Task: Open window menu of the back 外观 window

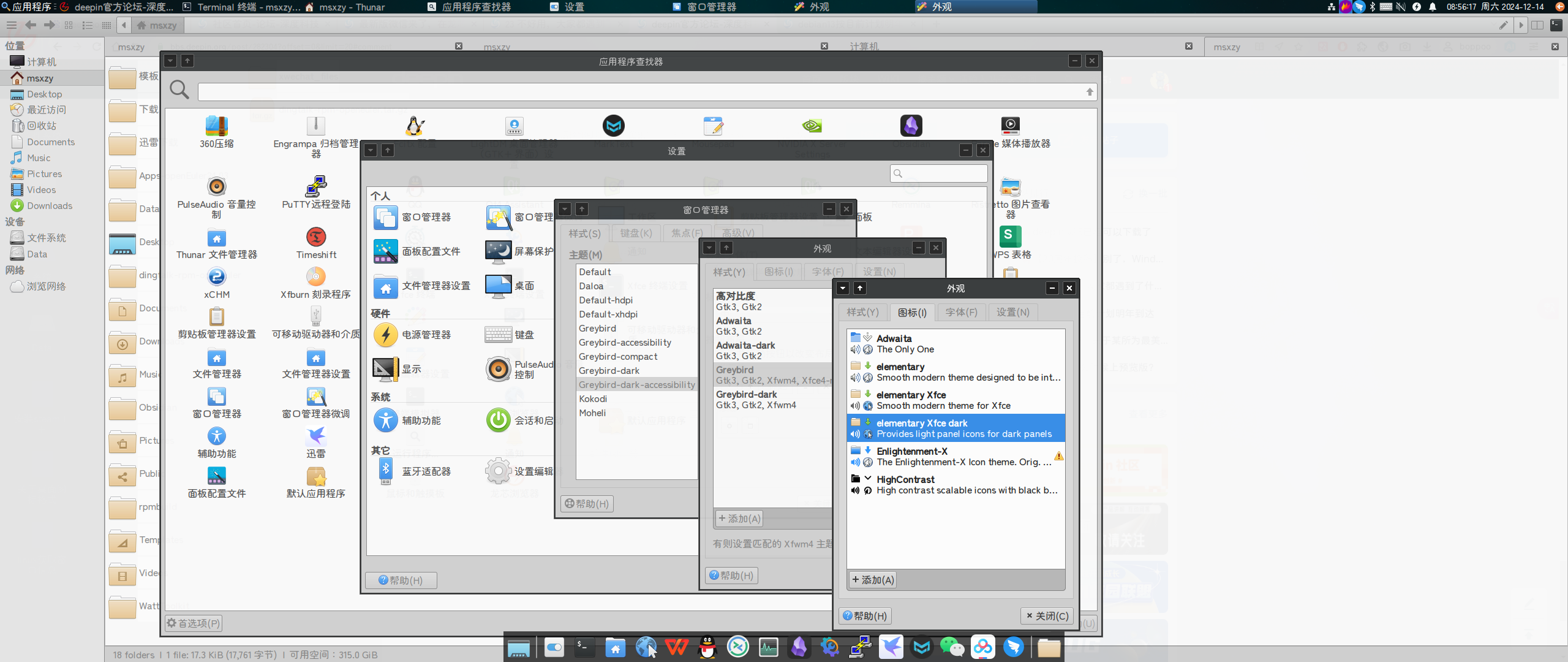Action: coord(709,248)
